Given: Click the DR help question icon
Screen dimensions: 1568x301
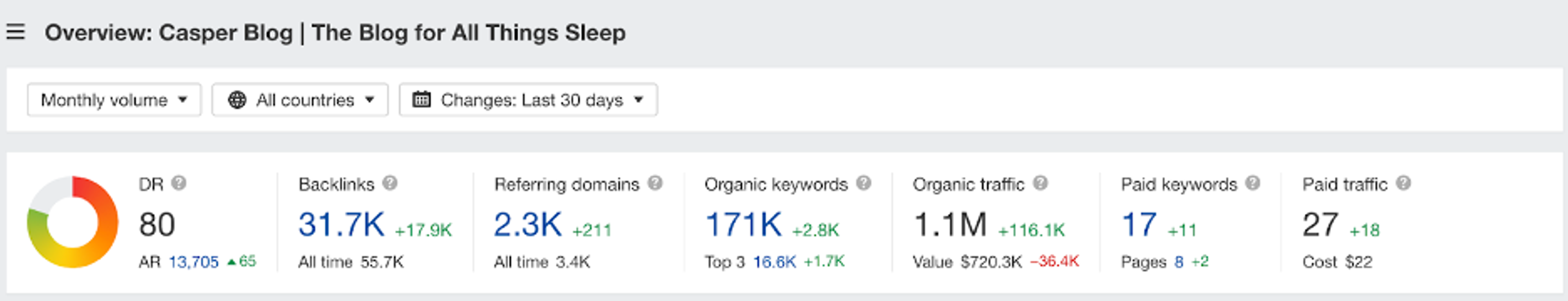Looking at the screenshot, I should click(x=178, y=183).
